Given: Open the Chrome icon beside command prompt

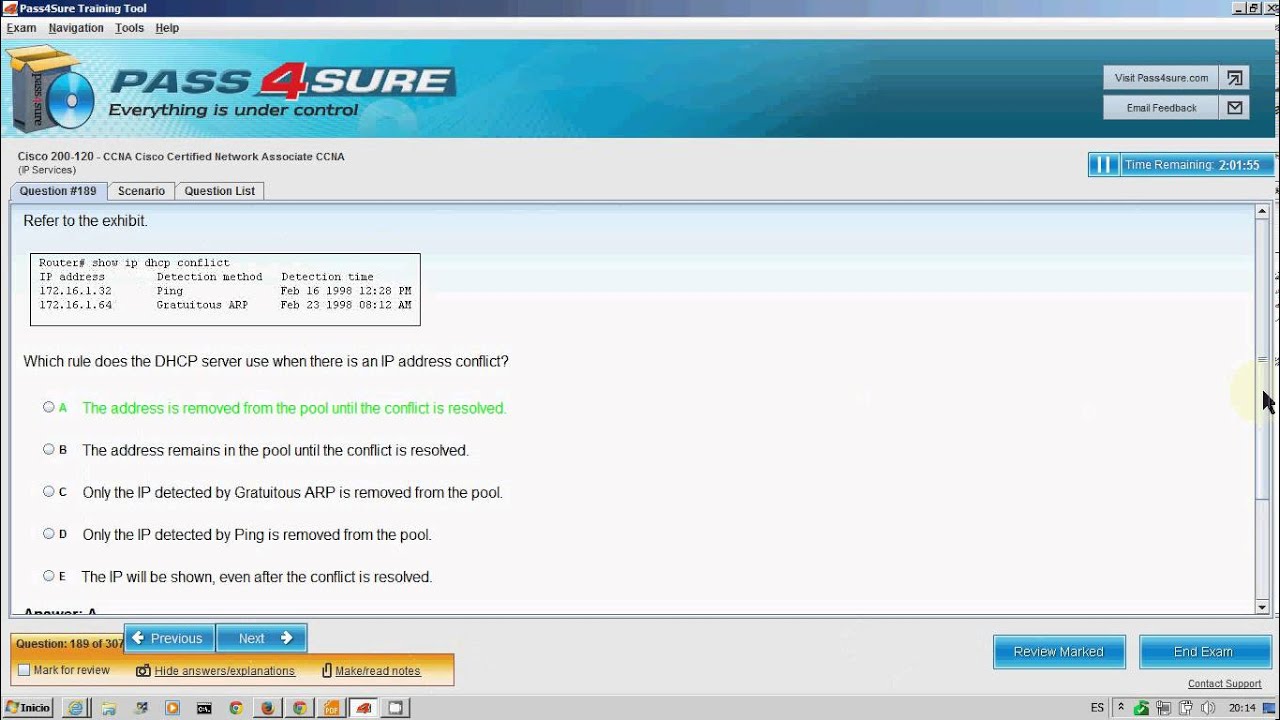Looking at the screenshot, I should (x=236, y=708).
